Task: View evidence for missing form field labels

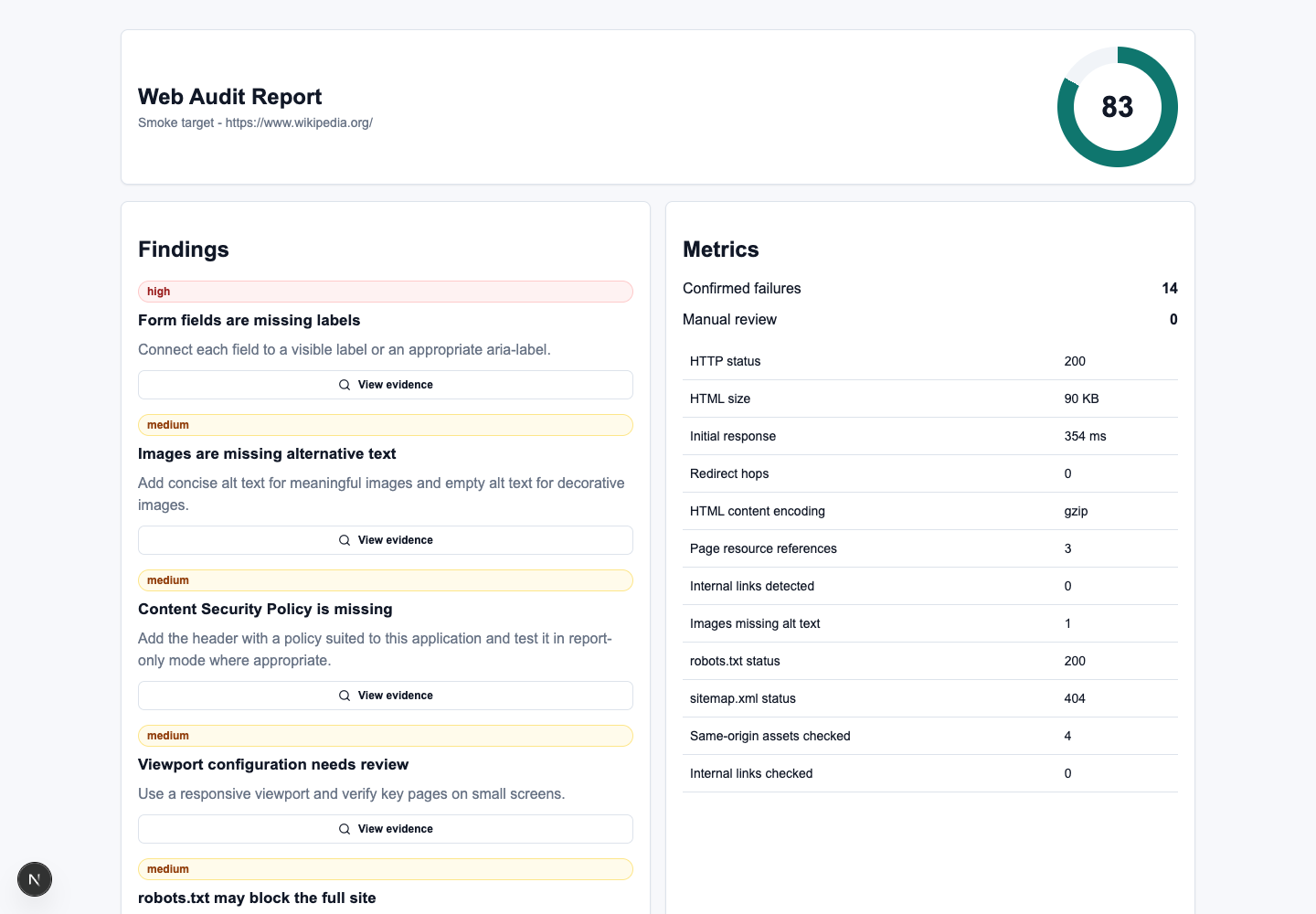Action: click(x=386, y=385)
